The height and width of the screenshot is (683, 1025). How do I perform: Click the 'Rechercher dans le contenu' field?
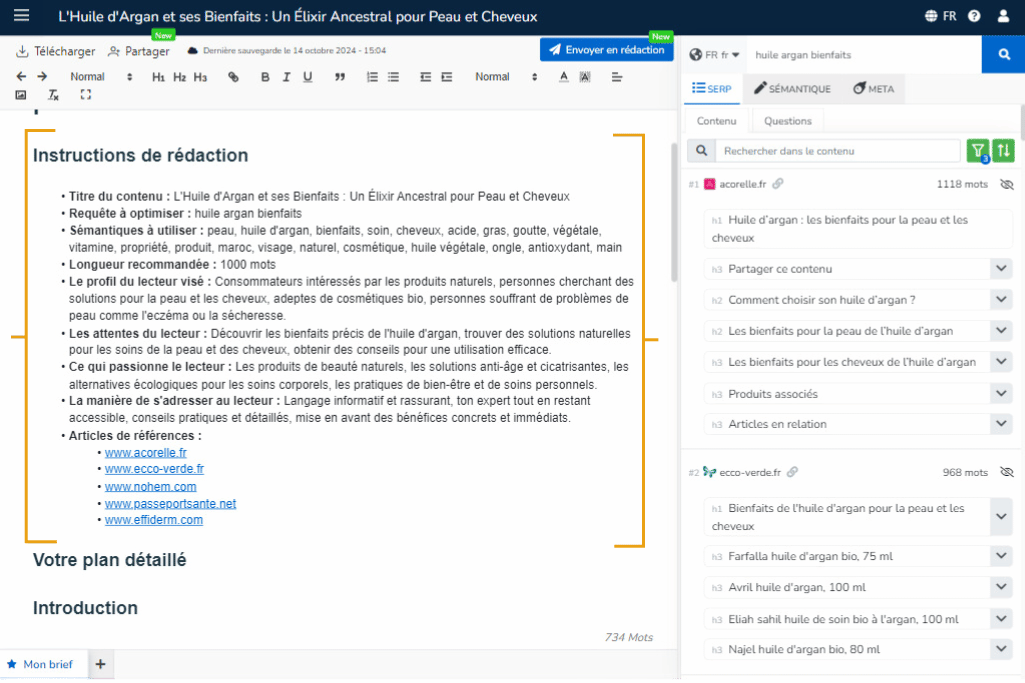click(837, 151)
